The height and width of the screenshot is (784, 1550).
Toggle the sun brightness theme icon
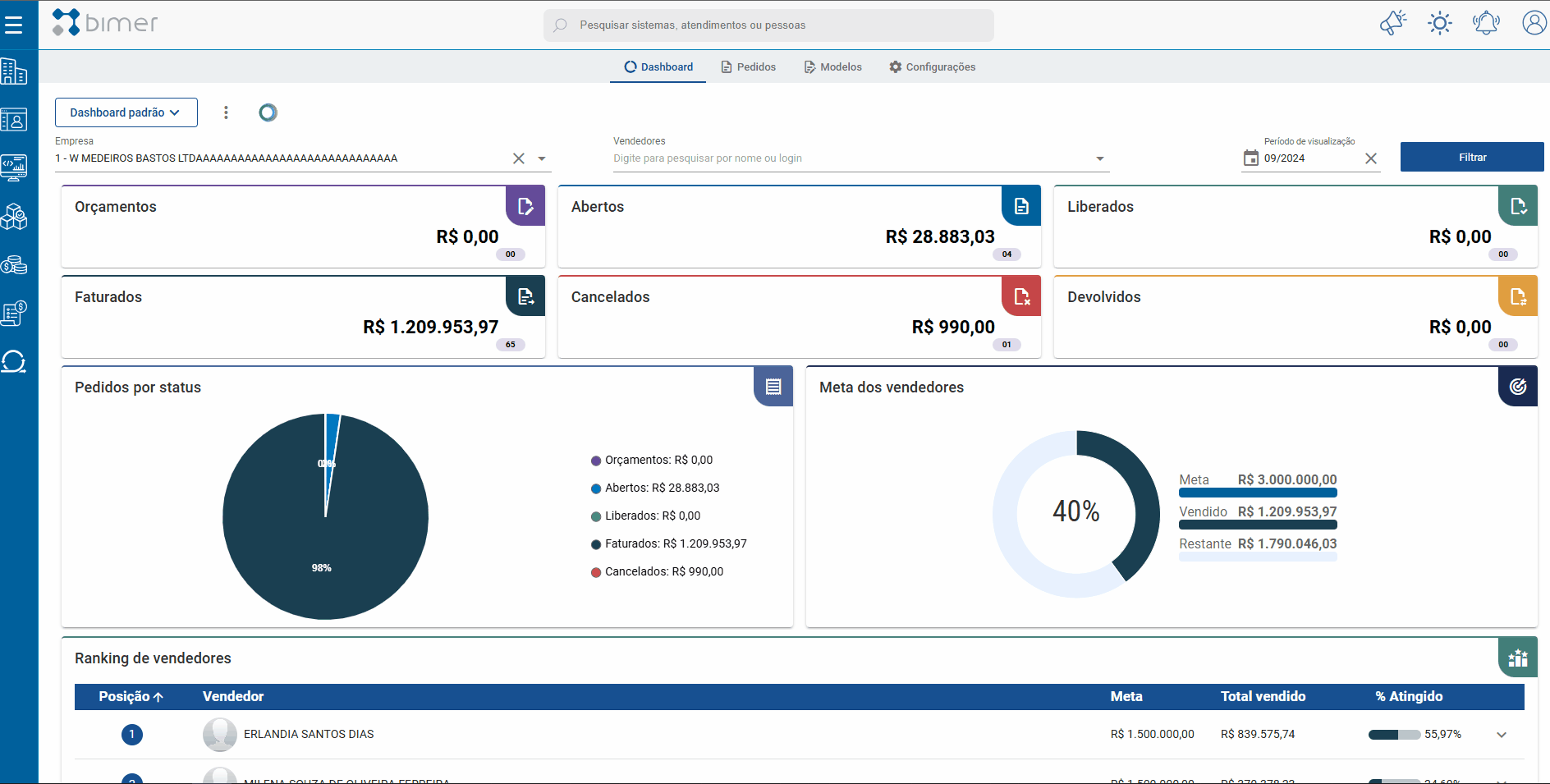coord(1440,23)
